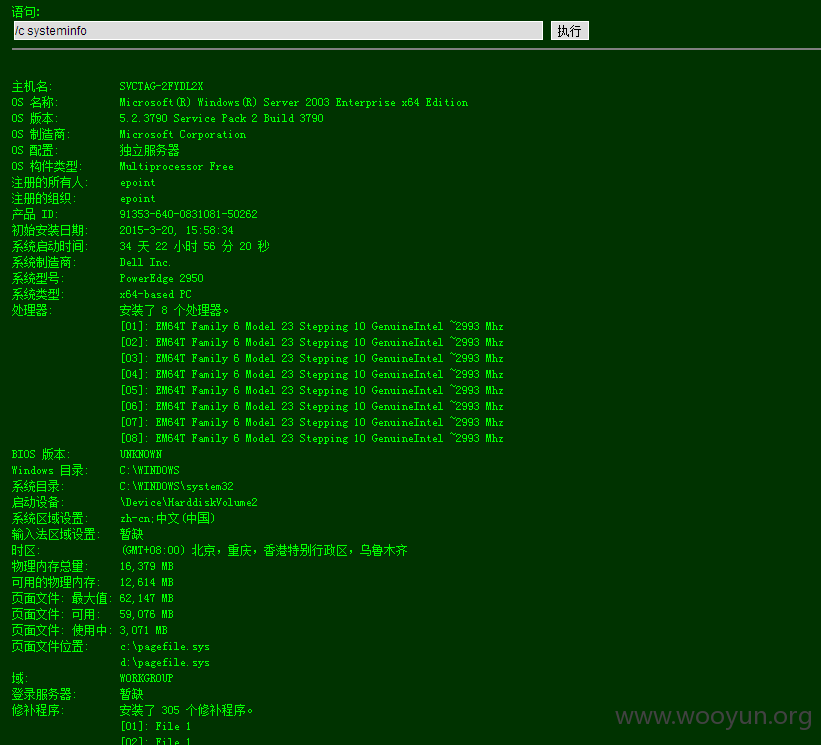
Task: Click the 主机名 label
Action: pyautogui.click(x=32, y=86)
